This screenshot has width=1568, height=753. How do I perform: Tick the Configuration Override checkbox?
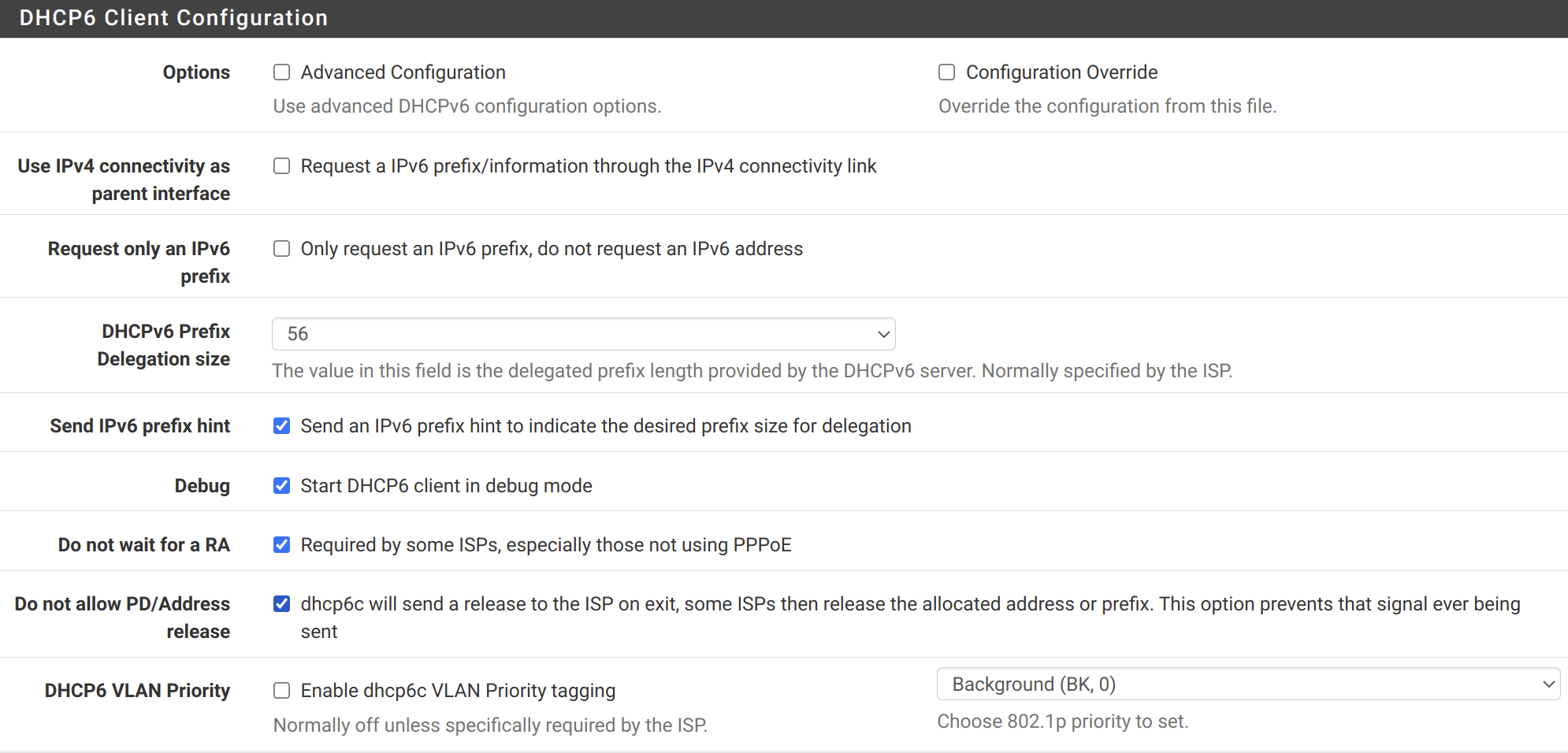[x=946, y=72]
